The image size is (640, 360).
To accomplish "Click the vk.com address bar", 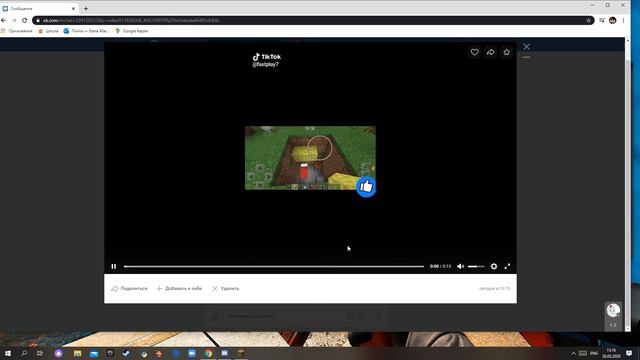I will point(313,20).
